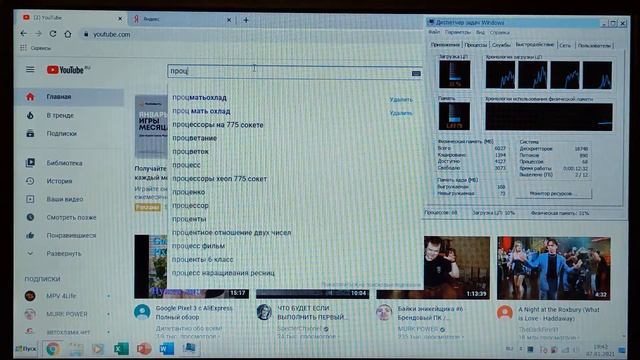Switch to Приложения tab in Task Manager
This screenshot has width=640, height=360.
click(x=445, y=45)
